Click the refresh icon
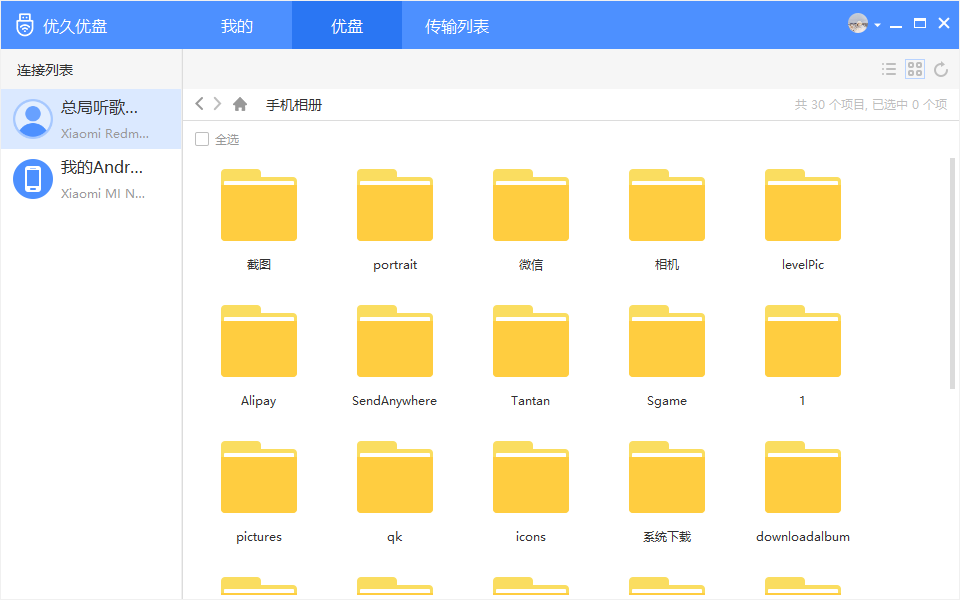This screenshot has height=600, width=960. coord(940,69)
